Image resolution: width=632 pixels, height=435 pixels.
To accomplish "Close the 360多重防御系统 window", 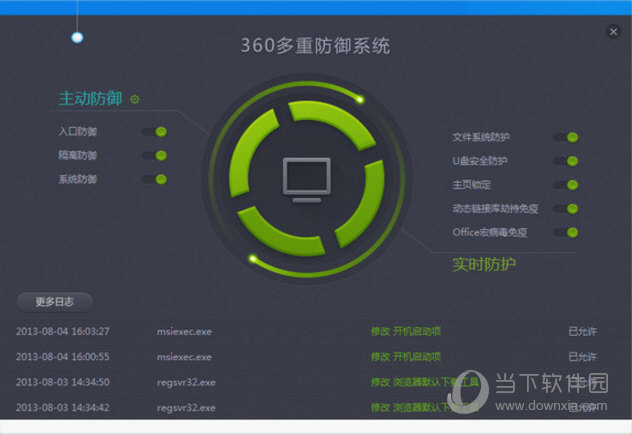I will (613, 31).
